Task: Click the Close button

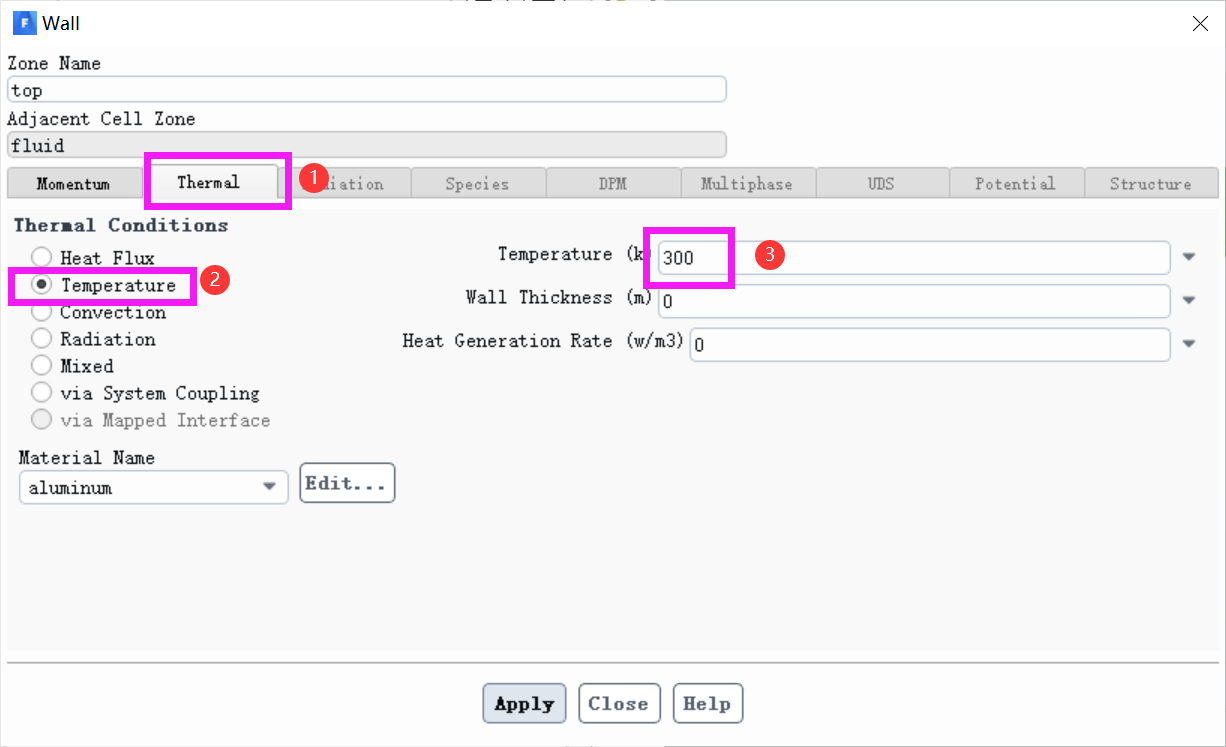Action: coord(618,704)
